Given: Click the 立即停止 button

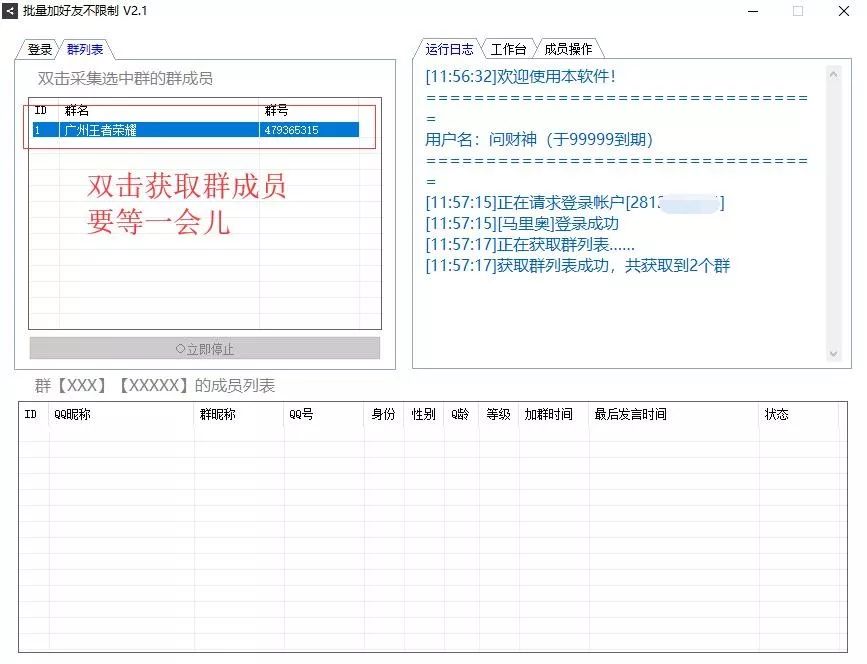Looking at the screenshot, I should 205,348.
